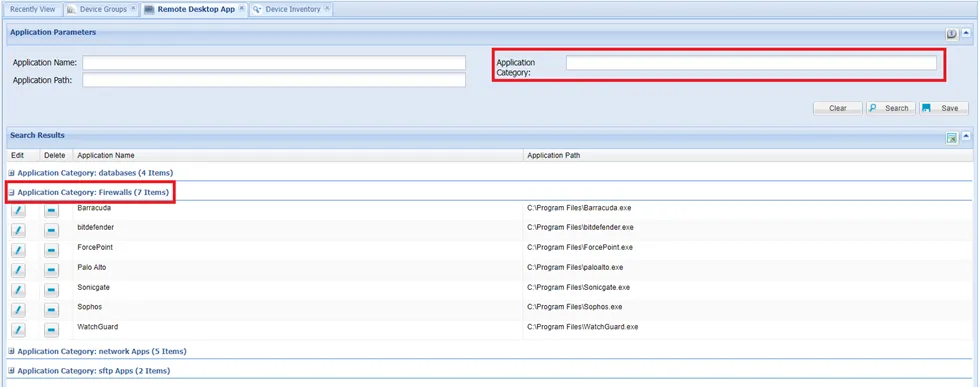Click the Delete column header
Image resolution: width=980 pixels, height=387 pixels.
pos(56,155)
